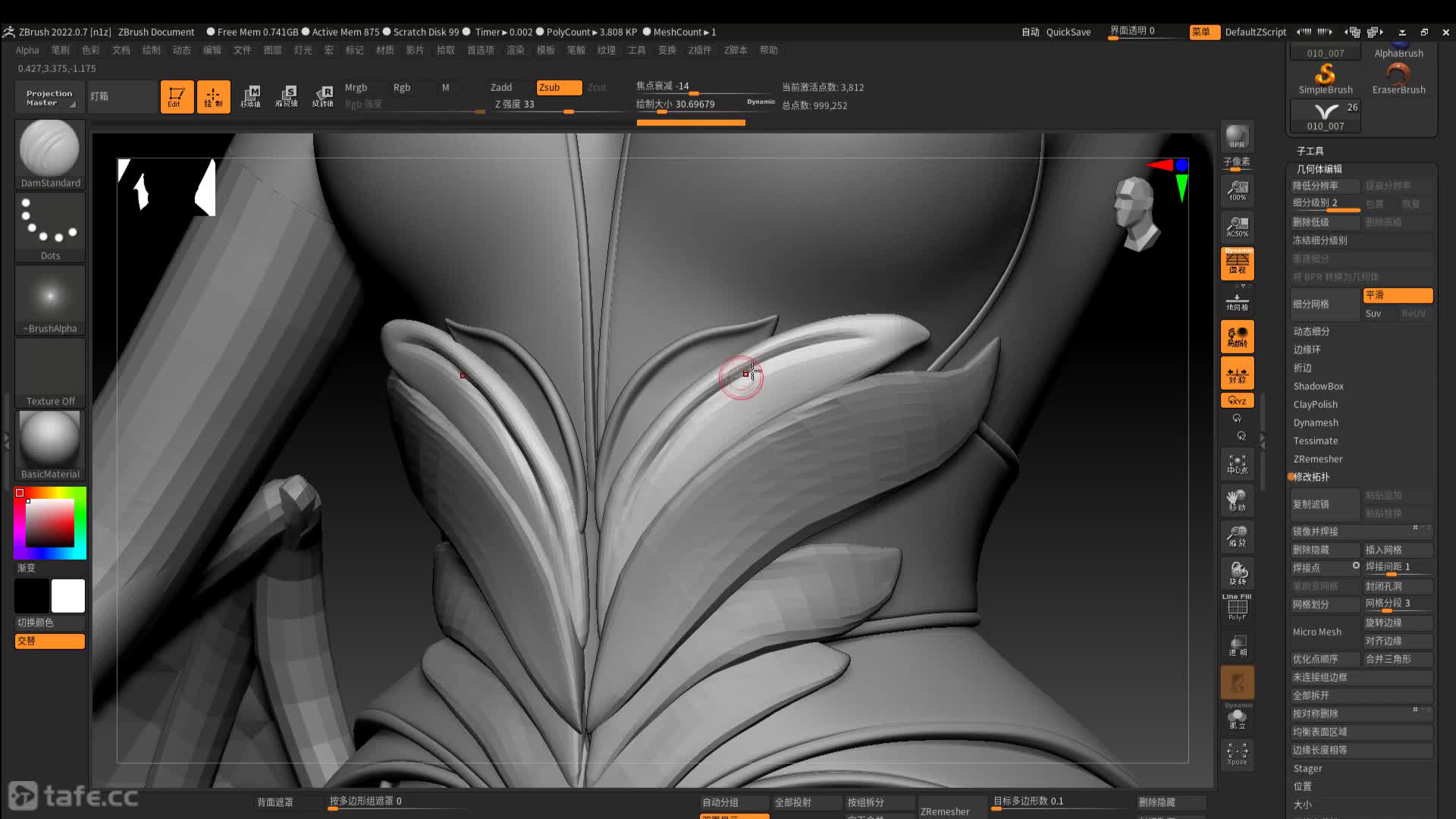Select the Move axis (M) tool

(x=251, y=97)
